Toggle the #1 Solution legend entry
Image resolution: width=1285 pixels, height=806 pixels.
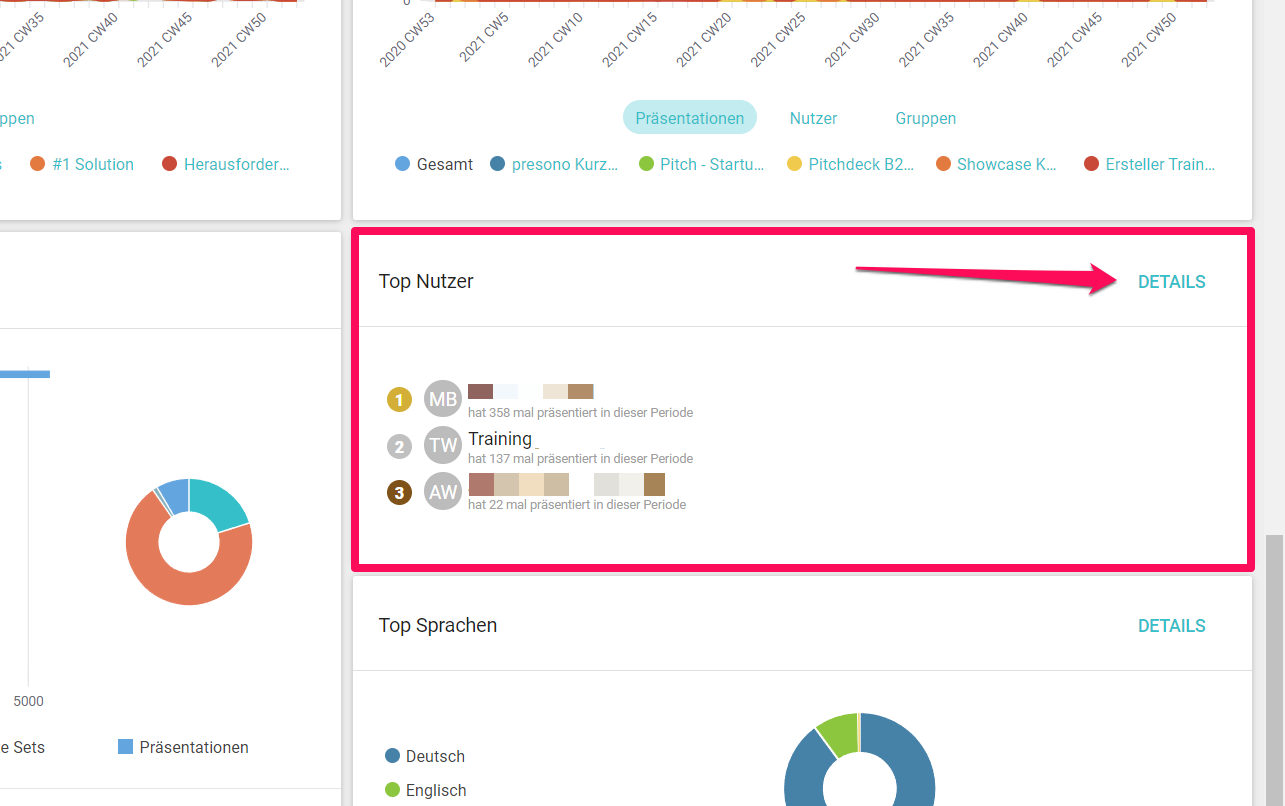tap(82, 164)
